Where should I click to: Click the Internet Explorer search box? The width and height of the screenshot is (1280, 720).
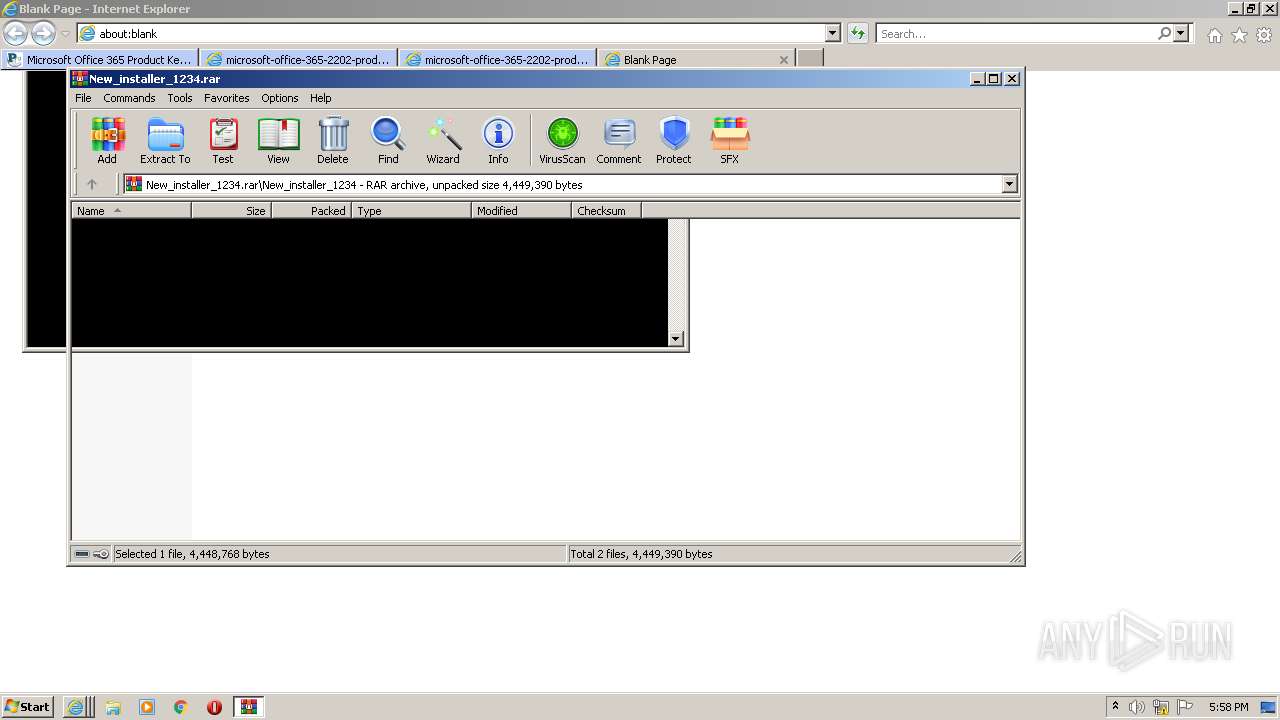pos(1015,34)
